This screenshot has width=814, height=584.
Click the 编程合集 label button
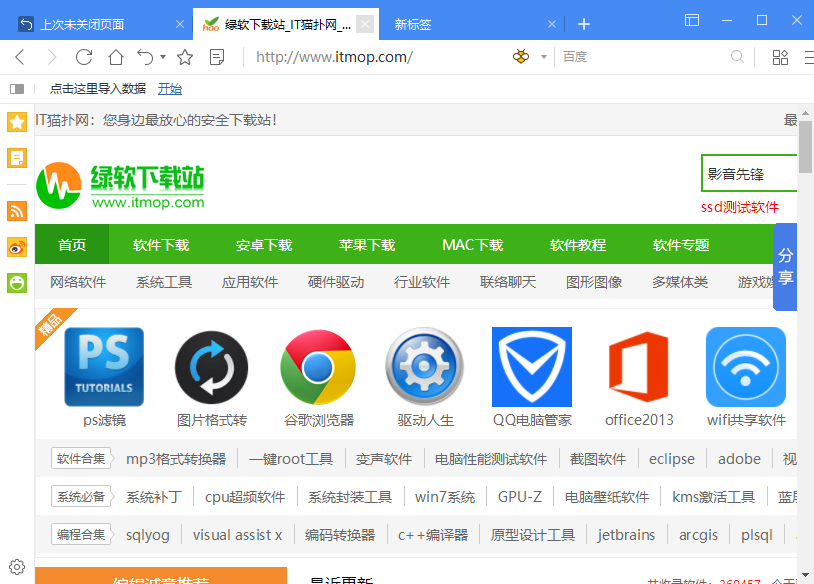coord(82,534)
